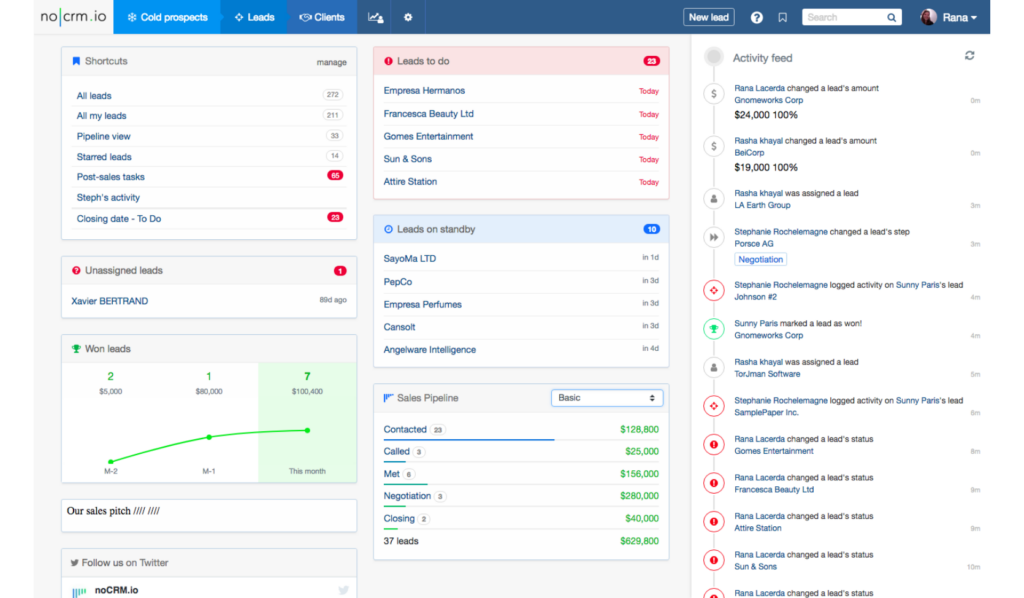
Task: Open the Basic pipeline dropdown
Action: point(607,398)
